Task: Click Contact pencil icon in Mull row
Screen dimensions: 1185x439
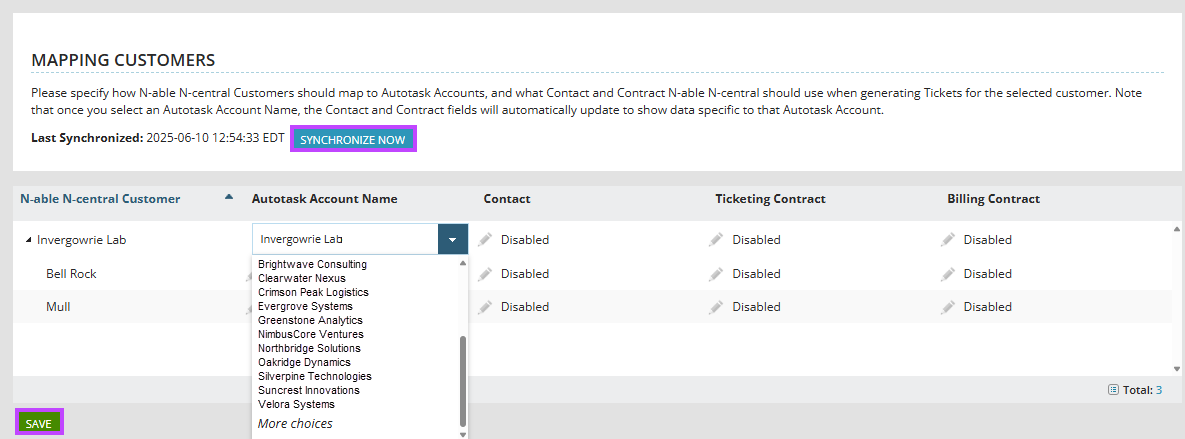Action: point(485,307)
